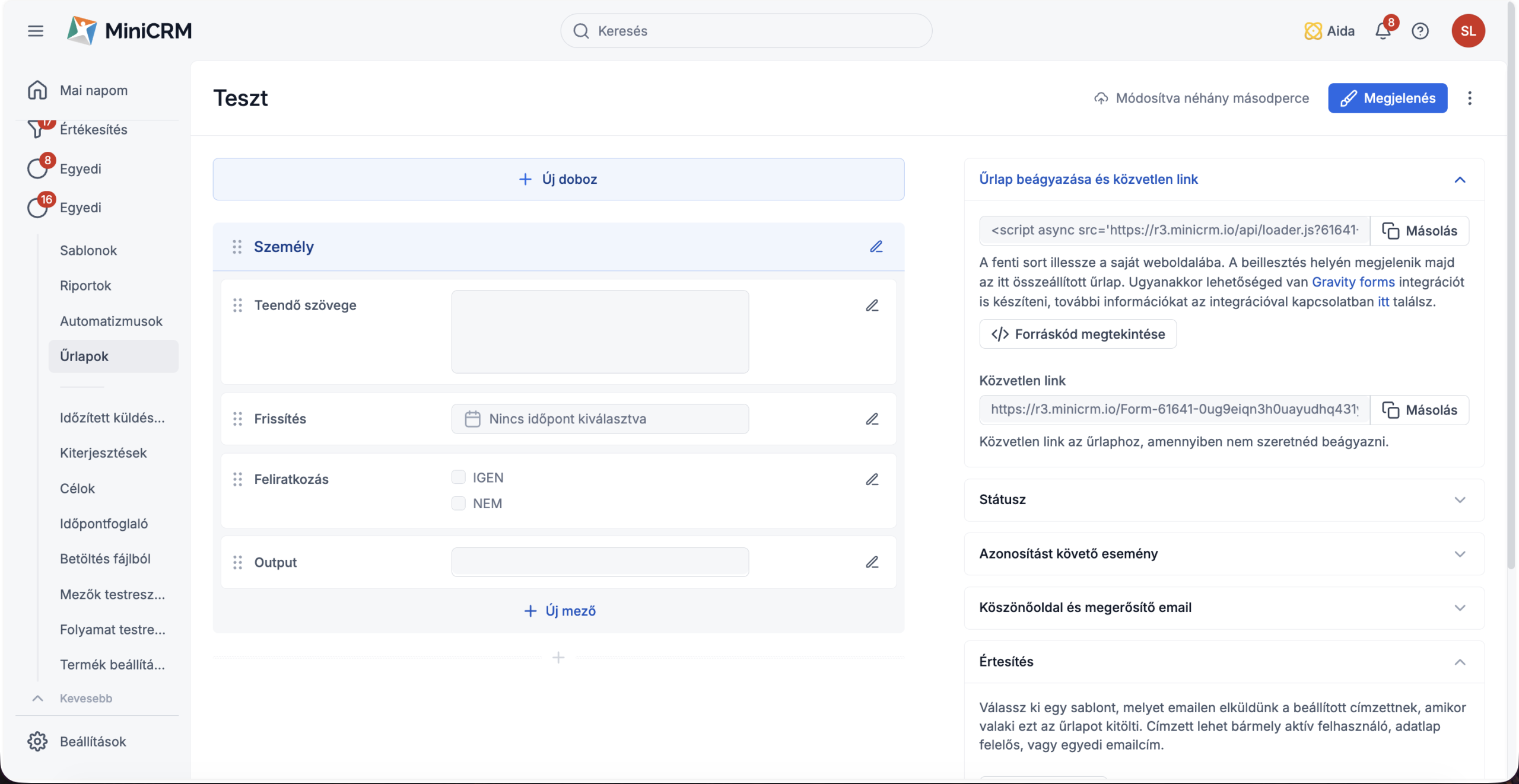Image resolution: width=1519 pixels, height=784 pixels.
Task: Add a new box with Új doboz
Action: tap(558, 179)
